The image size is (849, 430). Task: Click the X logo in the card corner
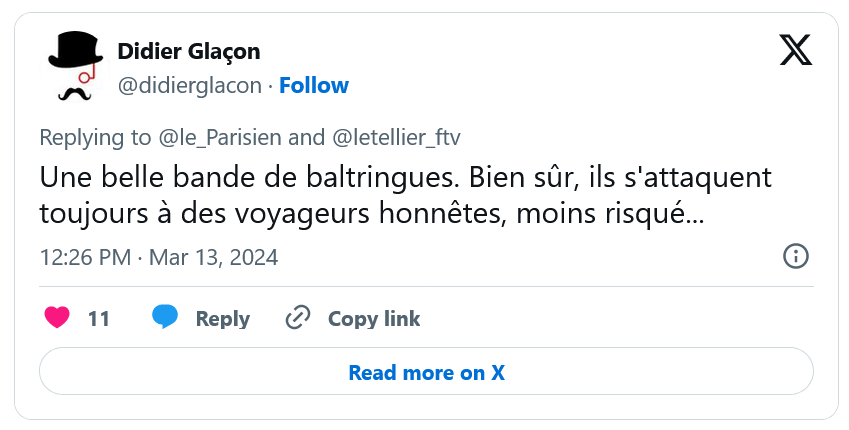pos(795,50)
